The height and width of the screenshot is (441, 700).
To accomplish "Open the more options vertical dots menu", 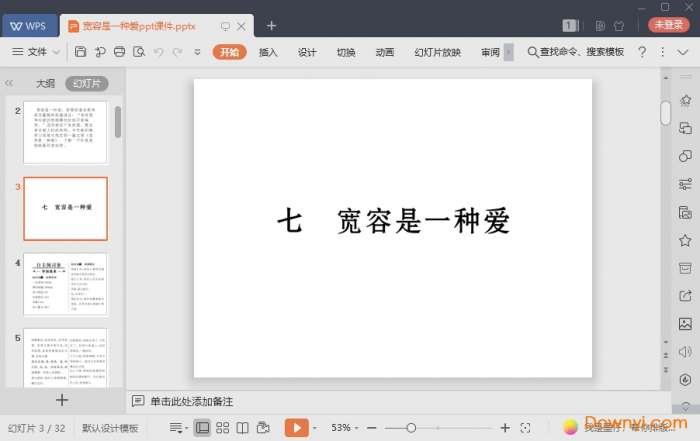I will coord(662,52).
